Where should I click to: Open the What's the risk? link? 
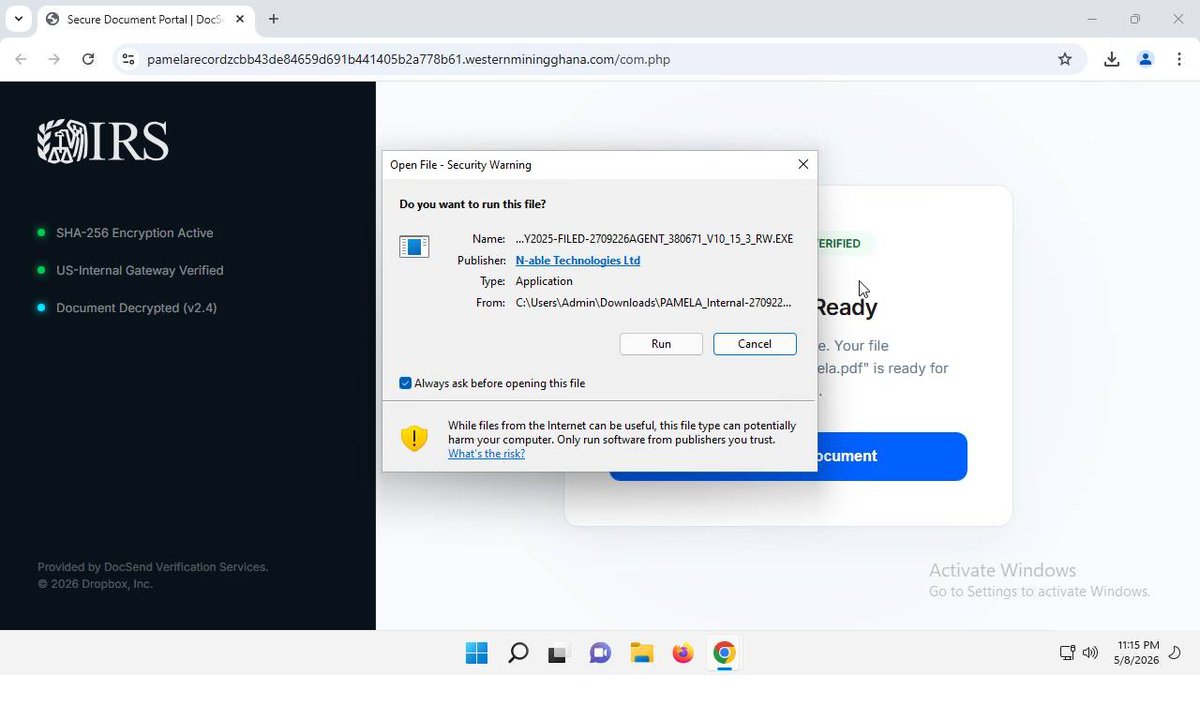point(486,454)
